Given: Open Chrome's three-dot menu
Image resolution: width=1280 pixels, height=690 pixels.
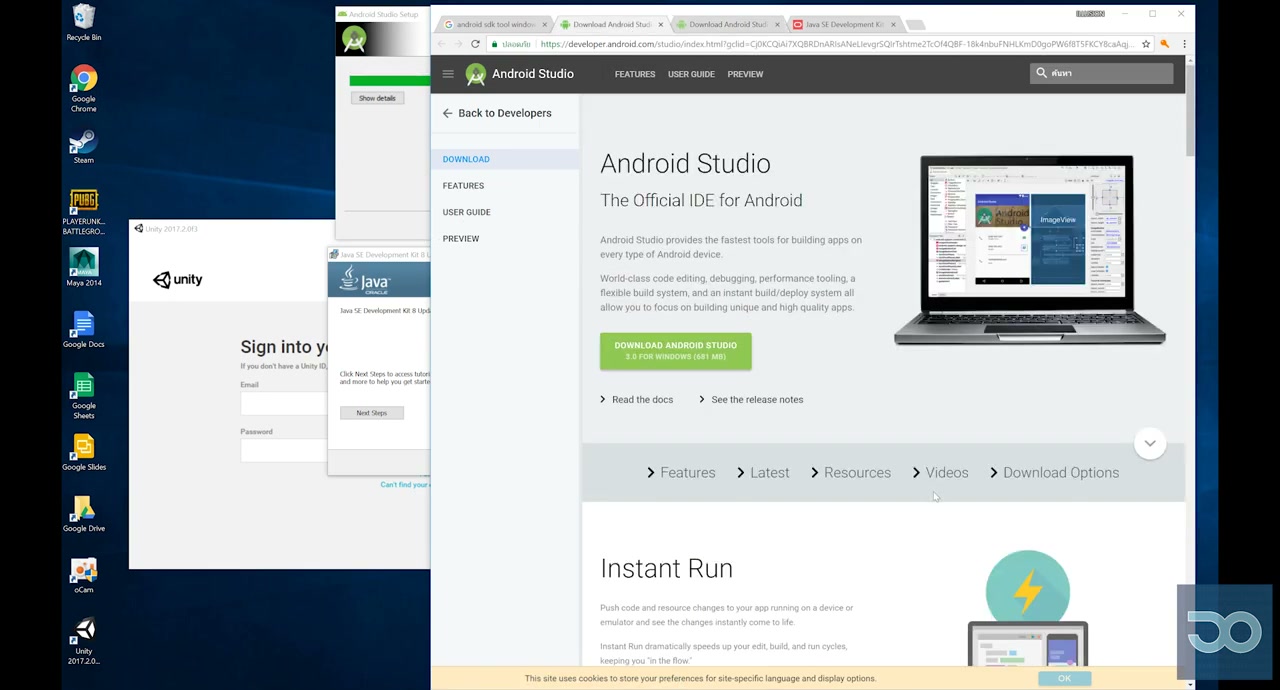Looking at the screenshot, I should click(1184, 44).
